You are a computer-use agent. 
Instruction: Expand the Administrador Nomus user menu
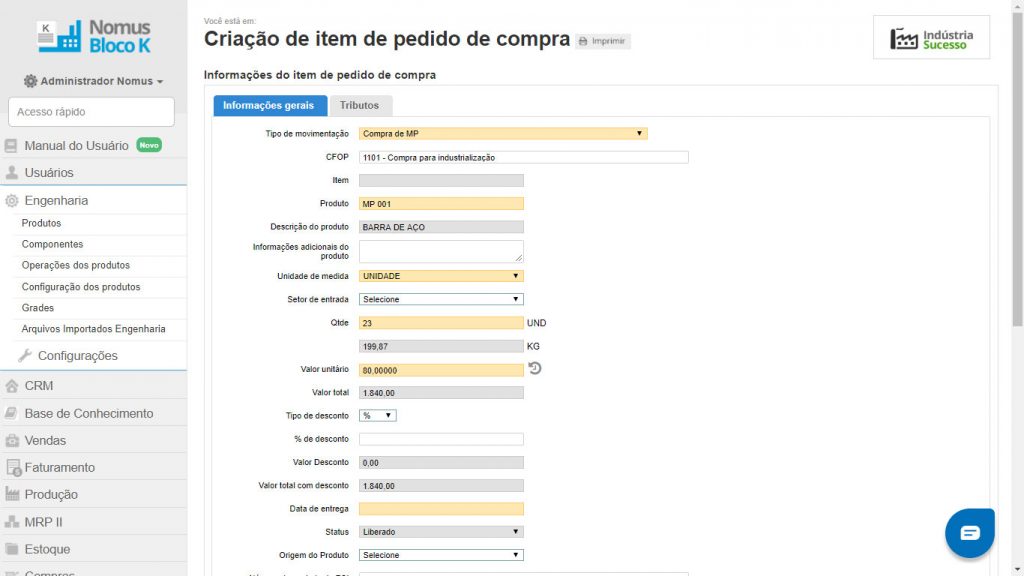93,81
